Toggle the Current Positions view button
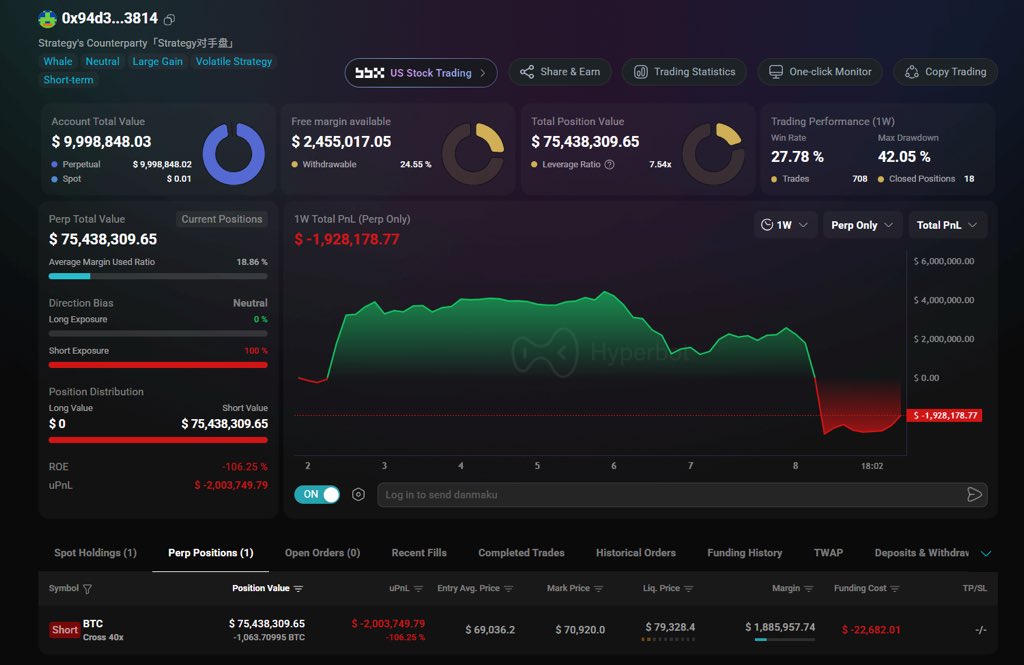Screen dimensions: 1024x665 click(221, 219)
